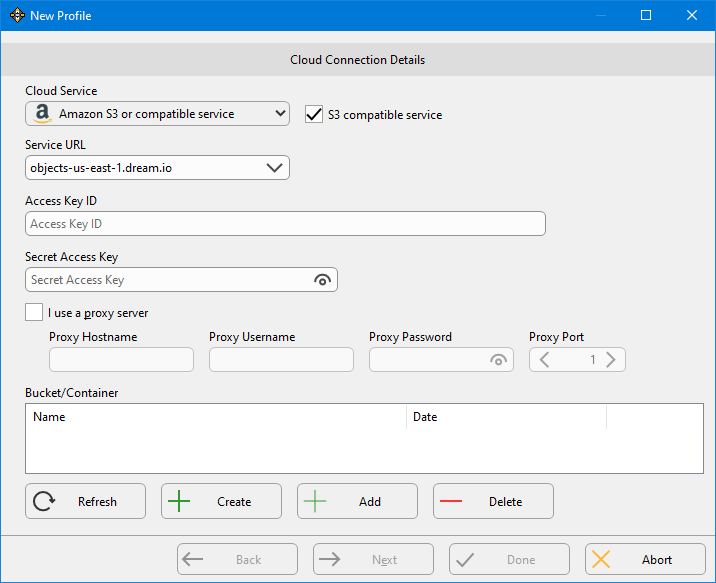Sort buckets by Name column header
Viewport: 716px width, 583px height.
215,417
